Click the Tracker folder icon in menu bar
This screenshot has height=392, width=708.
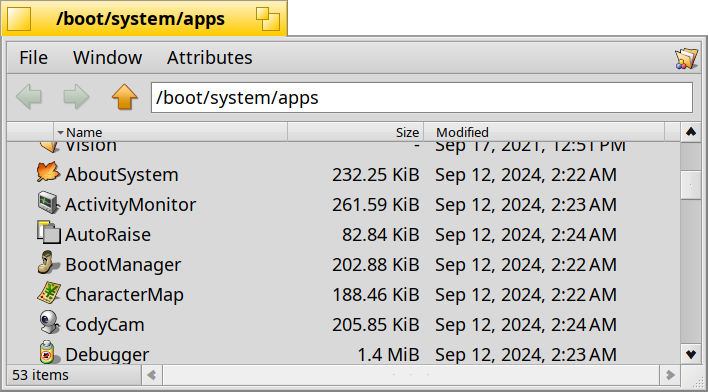(686, 59)
